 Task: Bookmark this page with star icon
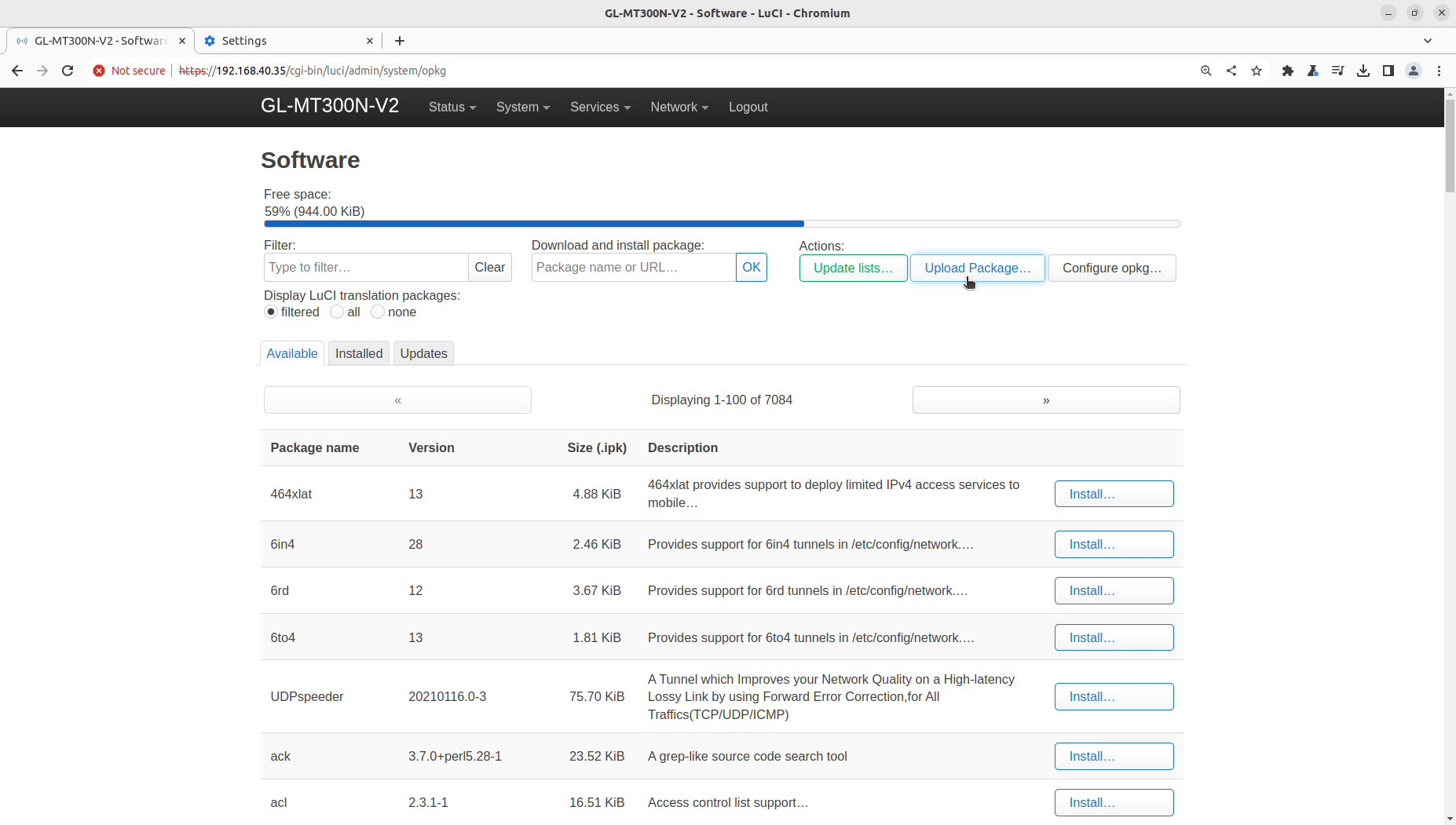point(1257,71)
